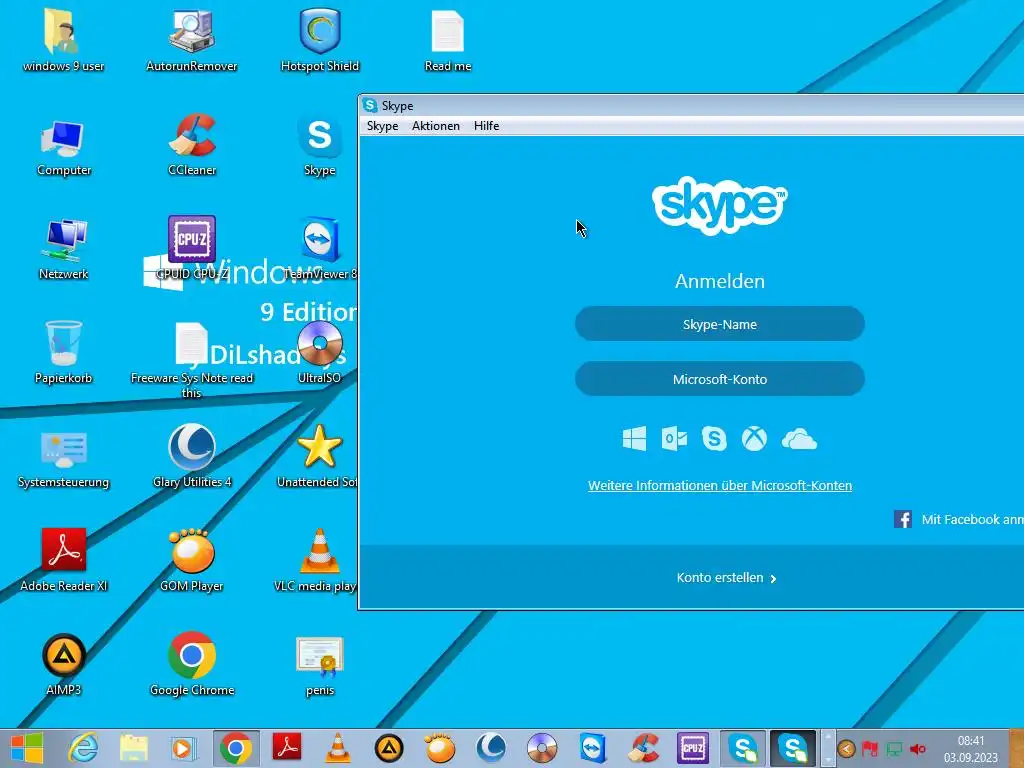Select AIMP3 desktop icon
Image resolution: width=1024 pixels, height=768 pixels.
point(63,665)
